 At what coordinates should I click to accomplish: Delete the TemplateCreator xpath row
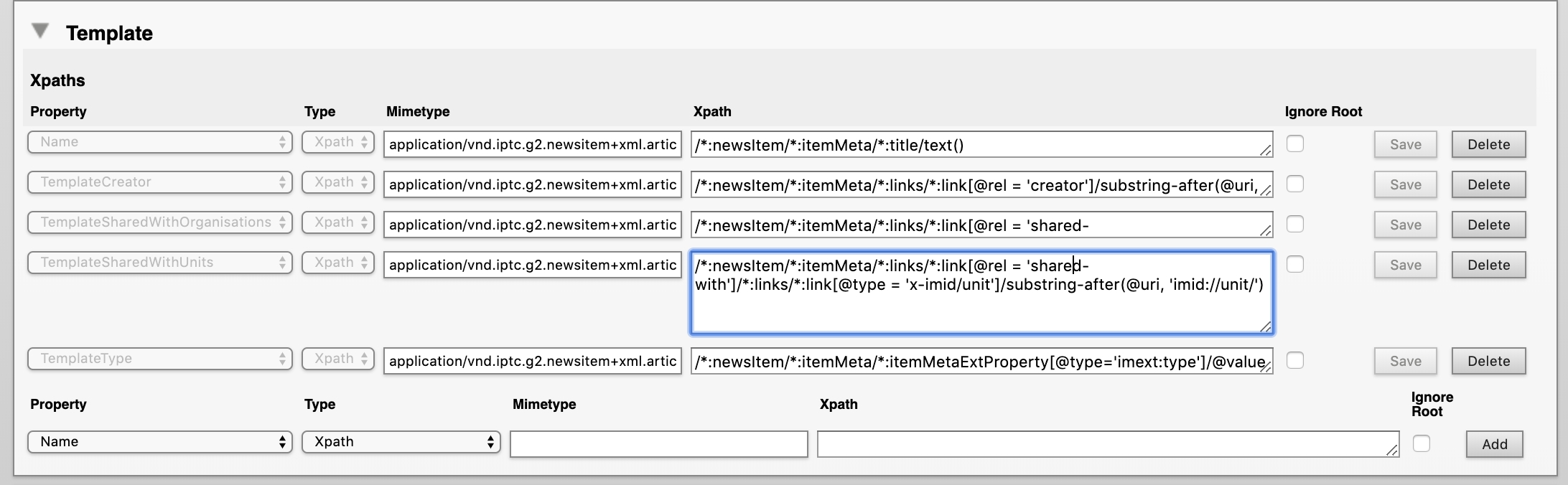tap(1488, 185)
